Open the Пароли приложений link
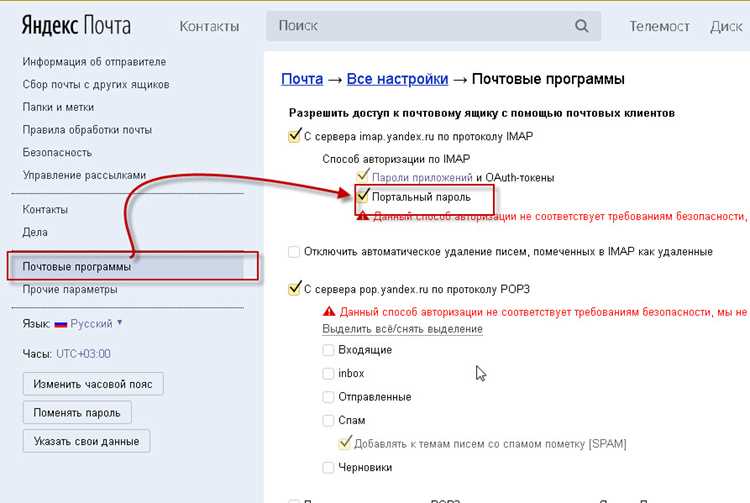 click(422, 178)
